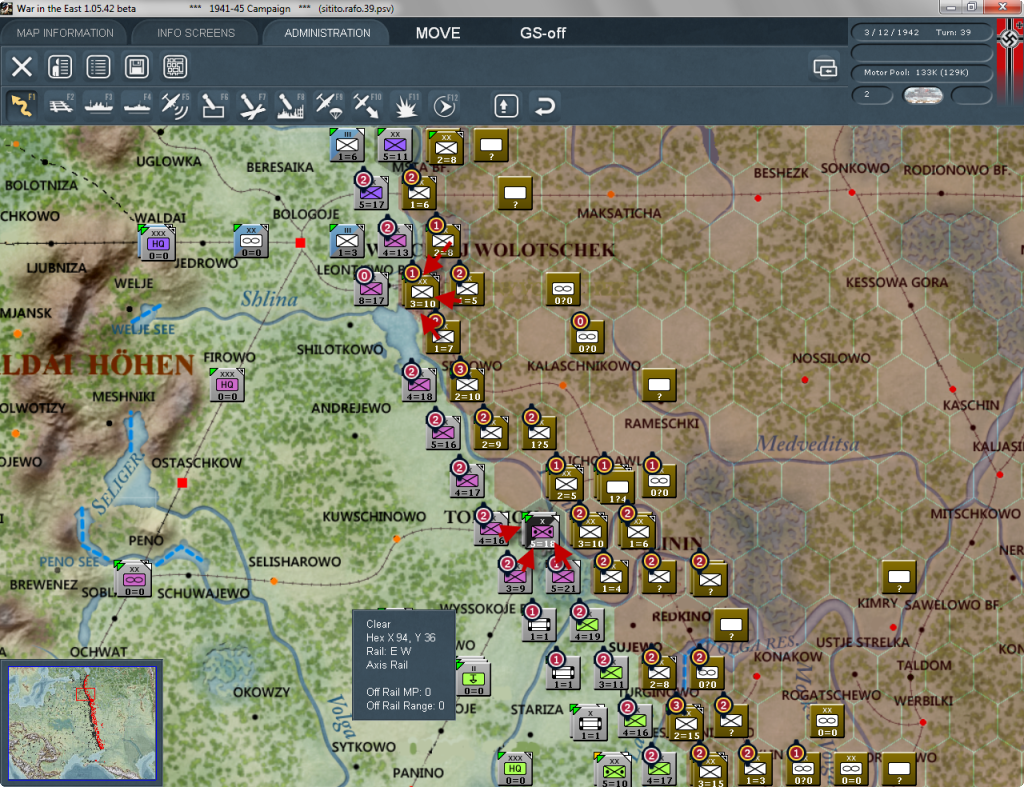This screenshot has height=787, width=1024.
Task: Open the person-with-list preferences icon
Action: click(x=60, y=67)
